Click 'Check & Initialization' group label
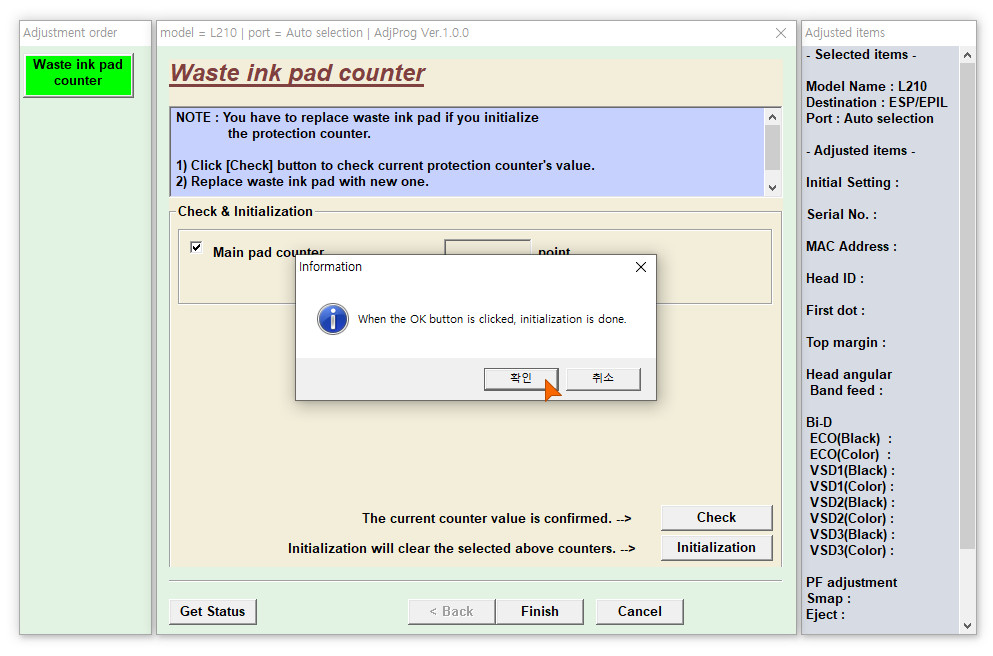Image resolution: width=993 pixels, height=656 pixels. coord(245,211)
